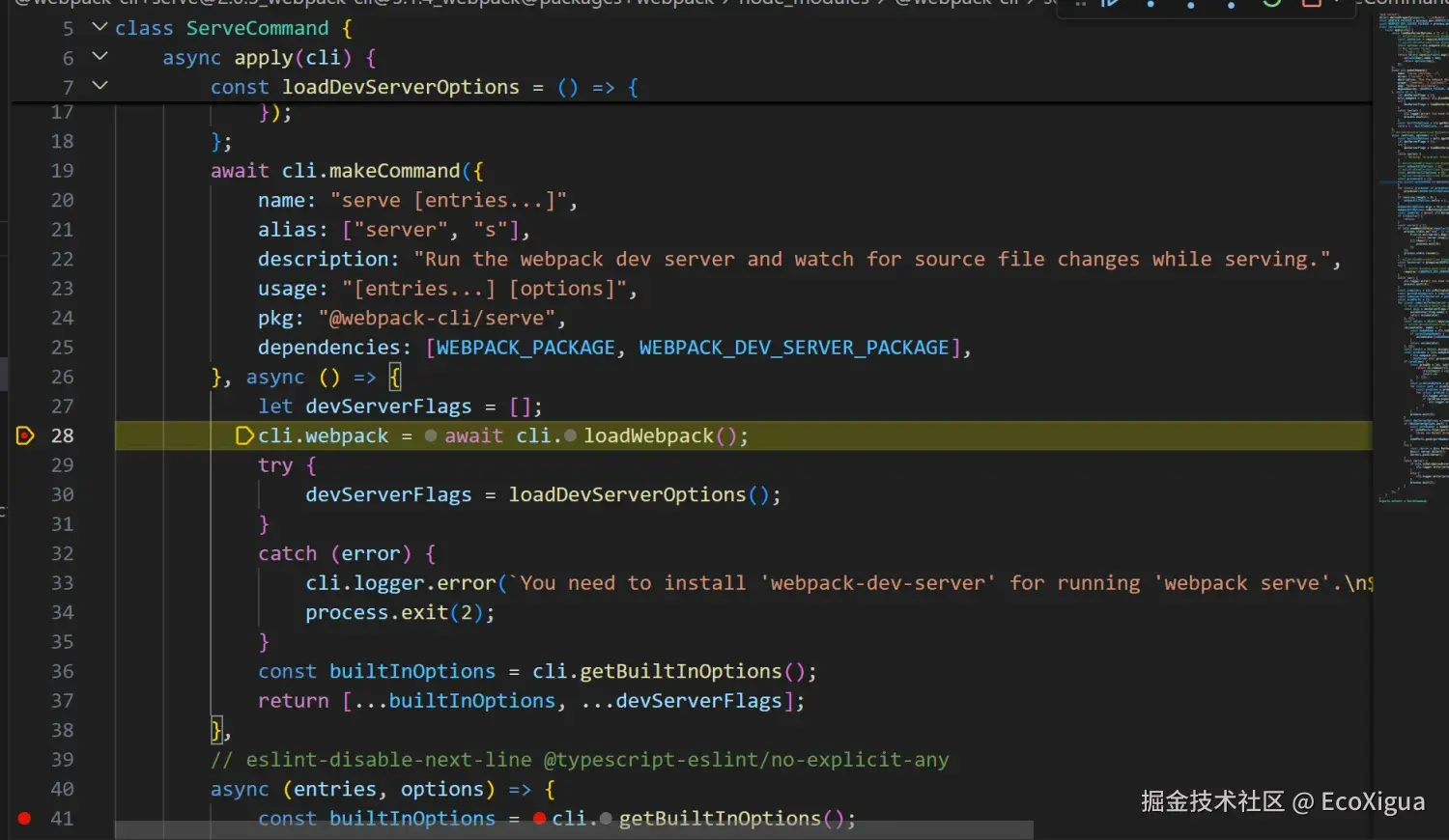Image resolution: width=1449 pixels, height=840 pixels.
Task: Enable inline breakpoint before loadWebpack()
Action: tap(570, 436)
